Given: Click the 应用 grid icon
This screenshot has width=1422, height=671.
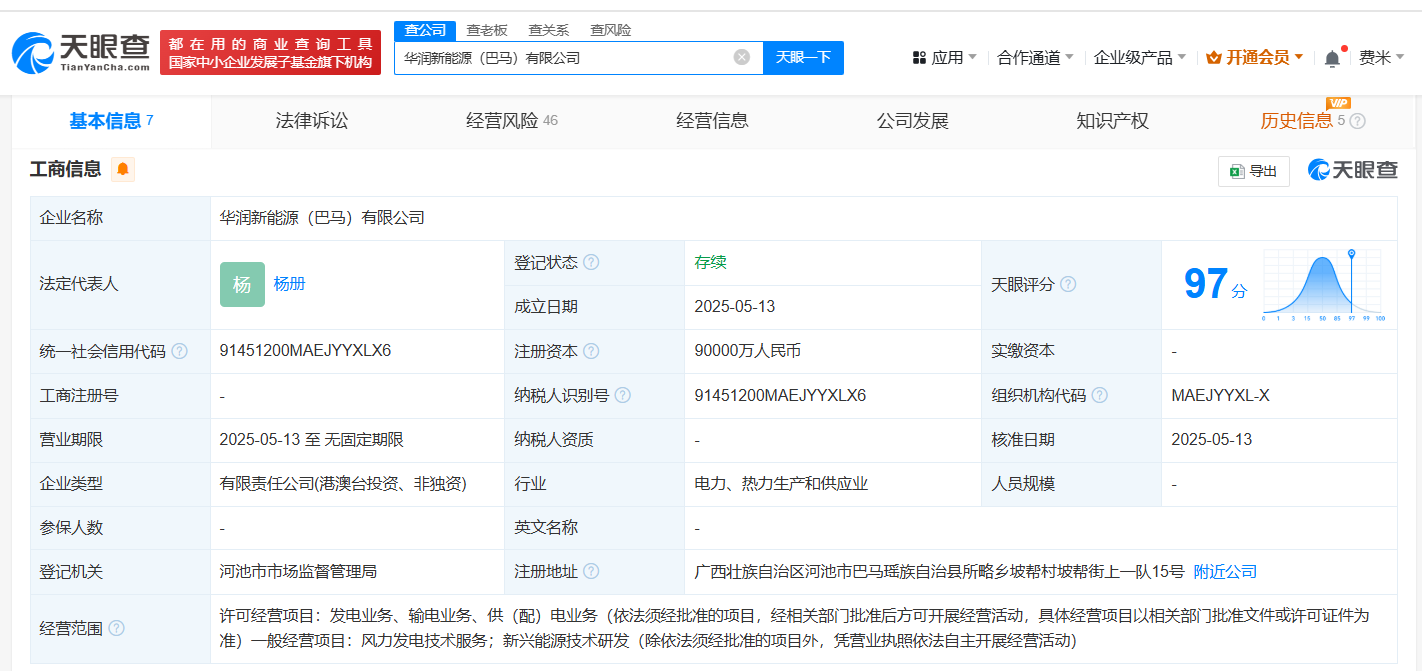Looking at the screenshot, I should point(919,57).
